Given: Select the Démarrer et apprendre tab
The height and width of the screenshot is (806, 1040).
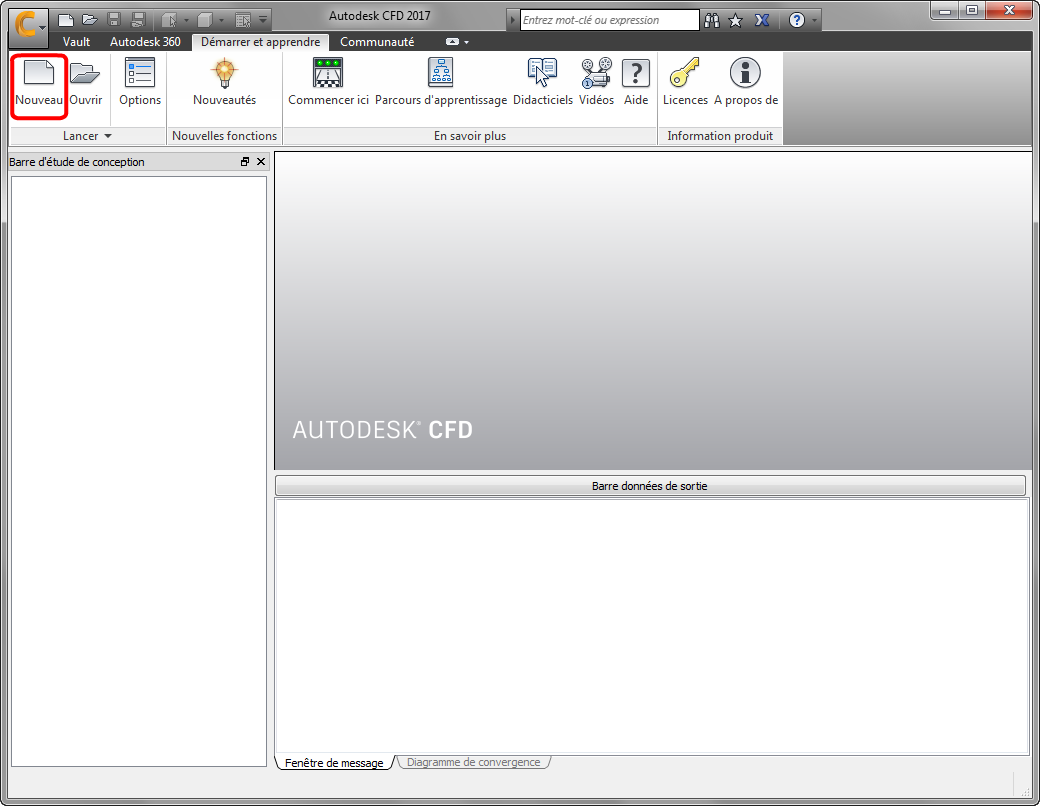Looking at the screenshot, I should click(261, 42).
